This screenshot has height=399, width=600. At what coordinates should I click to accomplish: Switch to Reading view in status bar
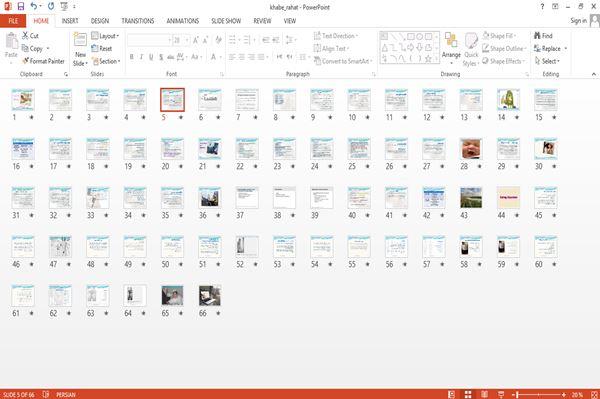tap(484, 394)
